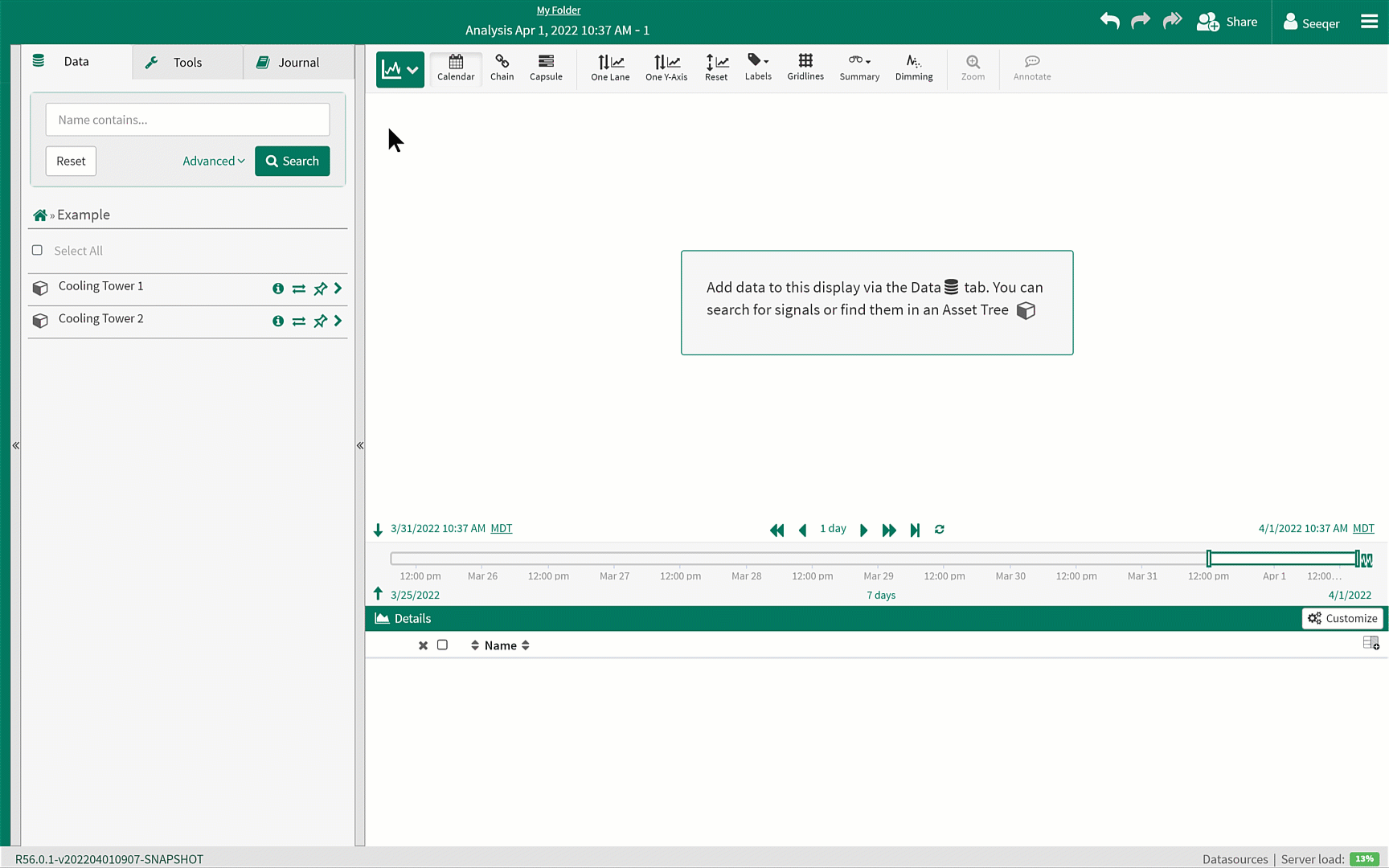Switch to the Data tab
Viewport: 1389px width, 868px height.
coord(76,62)
